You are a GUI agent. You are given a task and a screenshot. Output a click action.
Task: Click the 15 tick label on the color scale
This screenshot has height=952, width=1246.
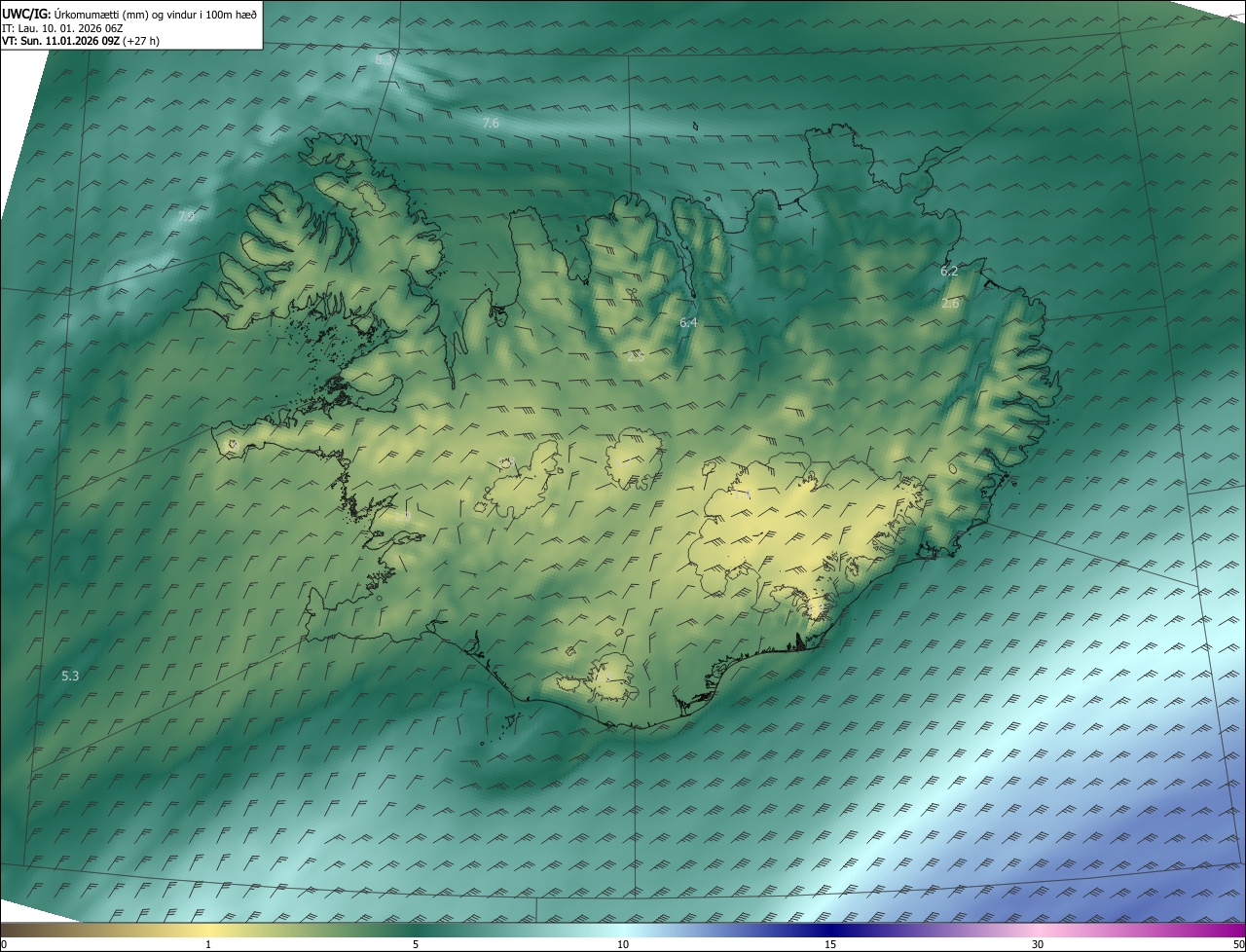(x=830, y=944)
